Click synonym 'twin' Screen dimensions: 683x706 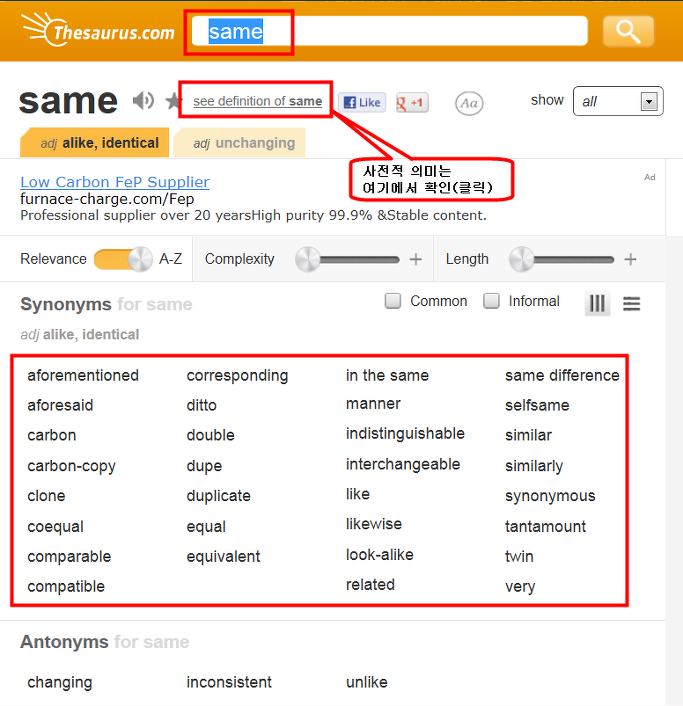tap(519, 557)
